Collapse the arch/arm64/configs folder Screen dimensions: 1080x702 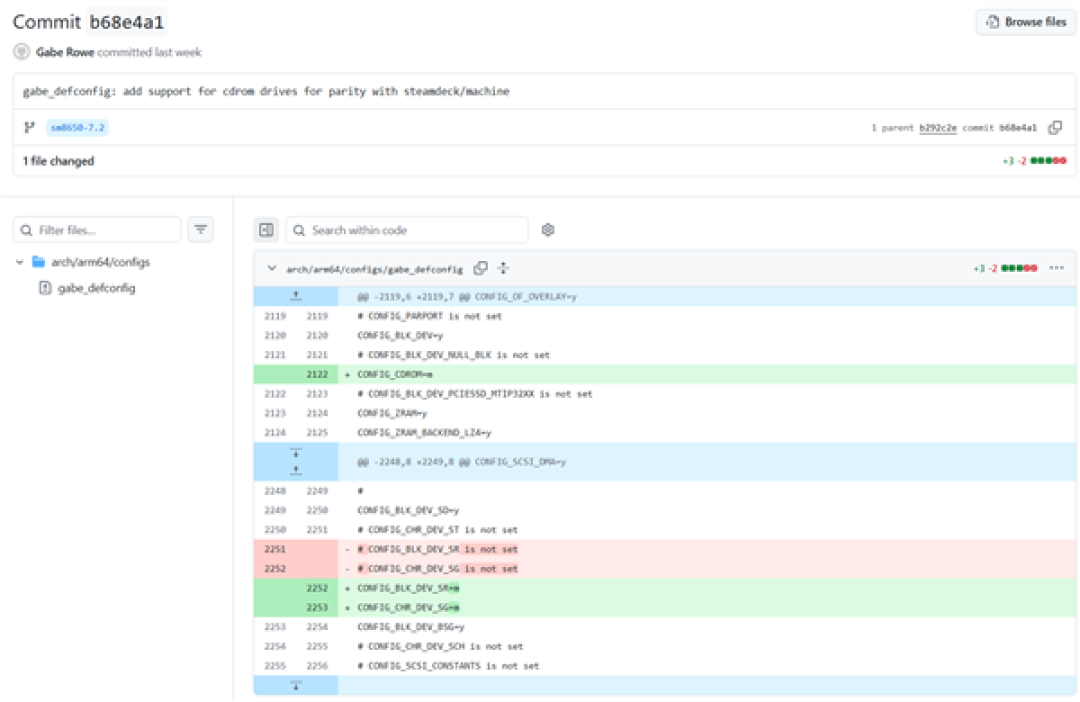(x=19, y=262)
